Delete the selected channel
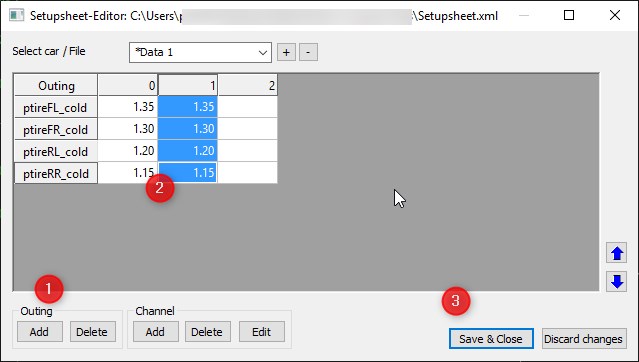The image size is (639, 362). 207,332
